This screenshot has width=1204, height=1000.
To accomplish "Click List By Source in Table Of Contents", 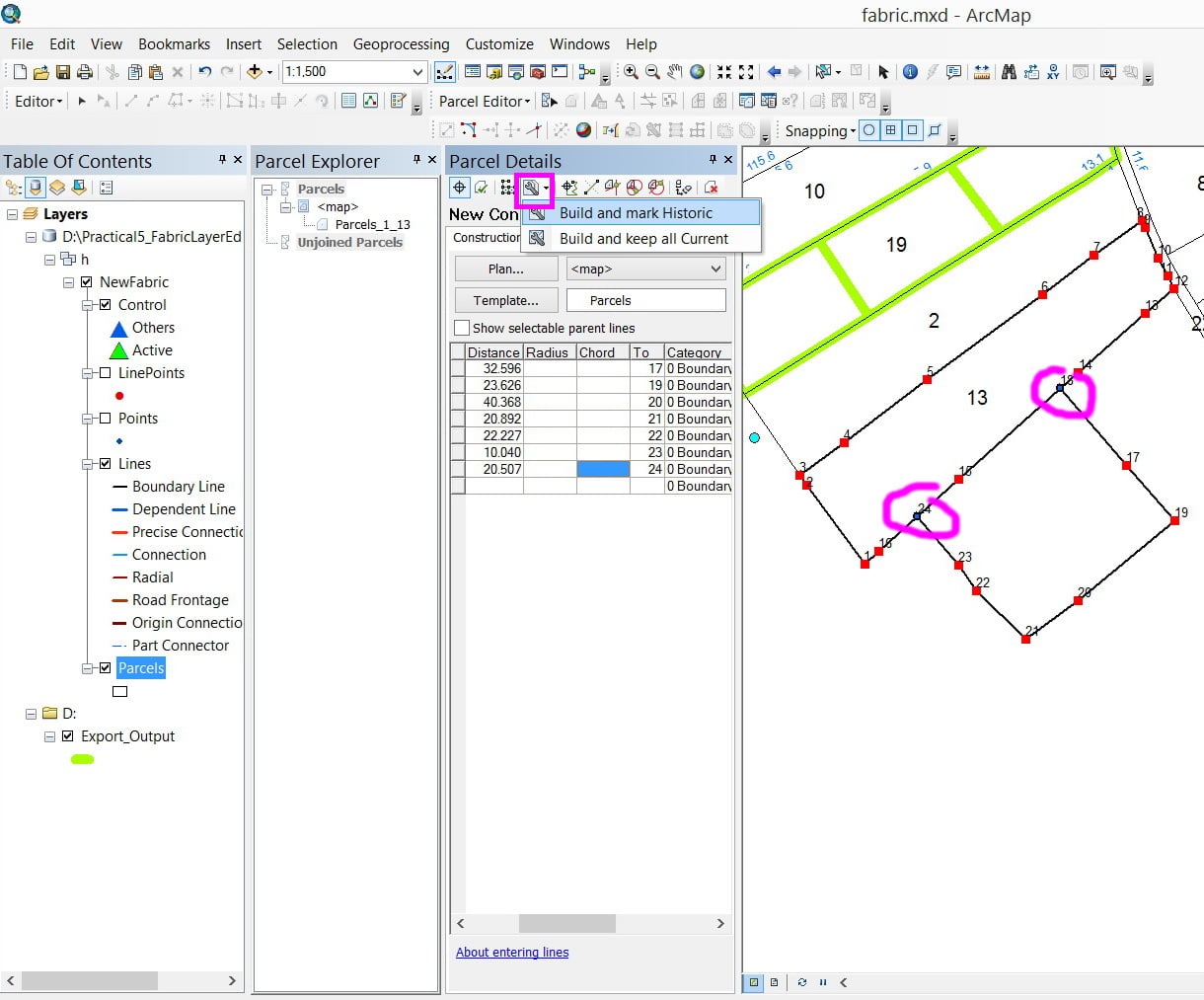I will tap(36, 187).
